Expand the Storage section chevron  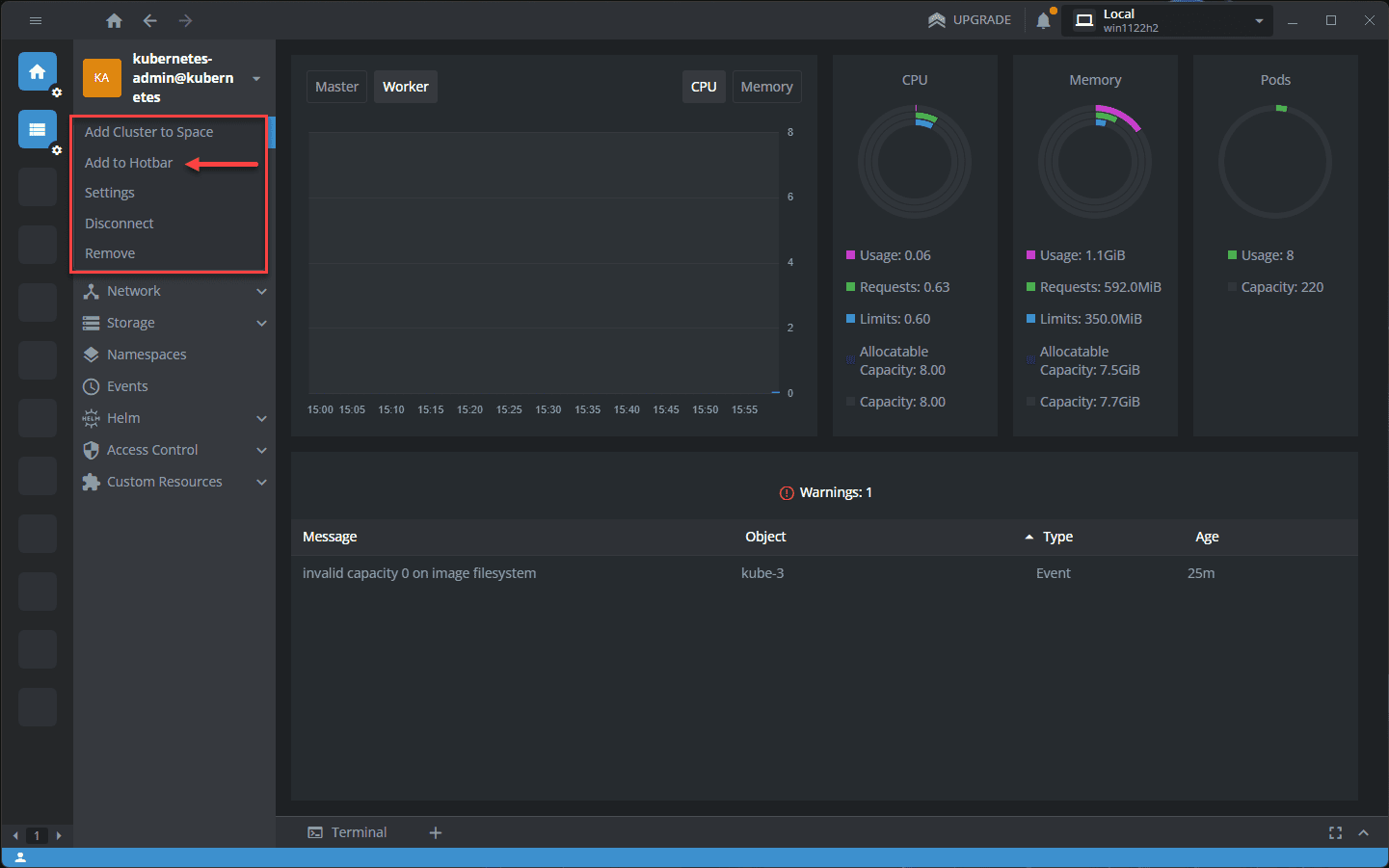pyautogui.click(x=261, y=323)
